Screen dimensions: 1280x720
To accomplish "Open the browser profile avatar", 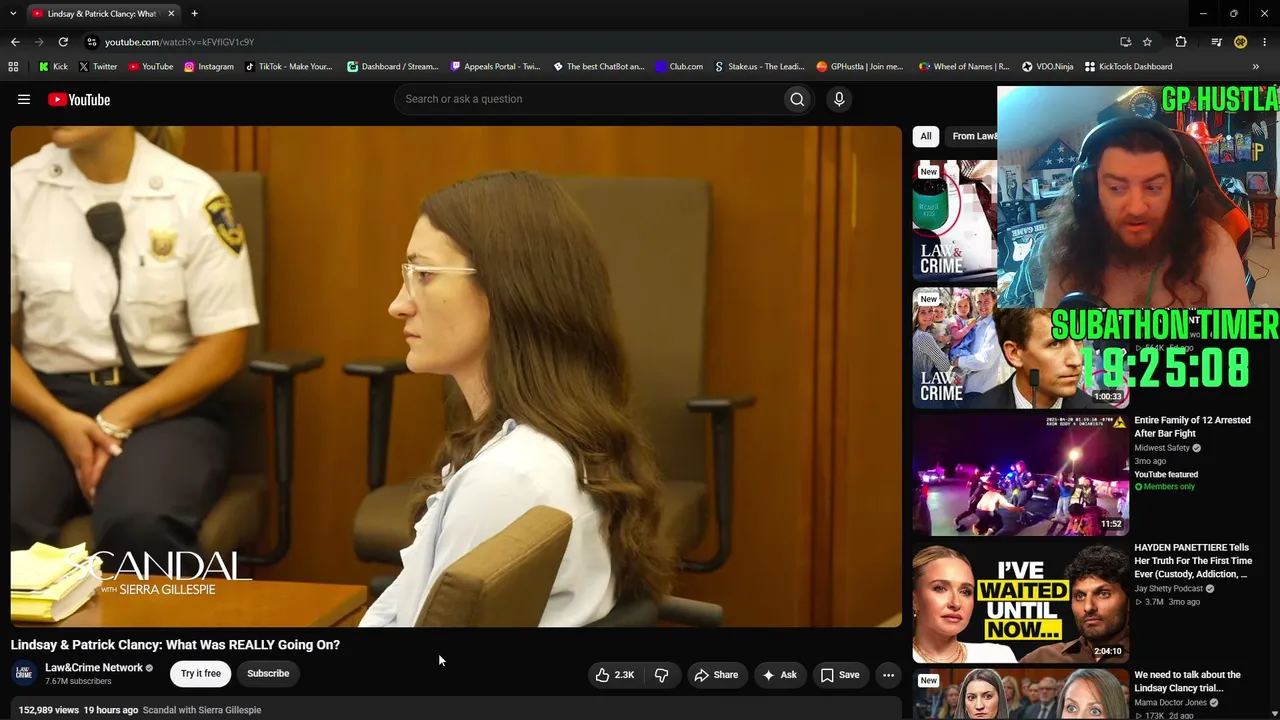I will (x=1240, y=42).
